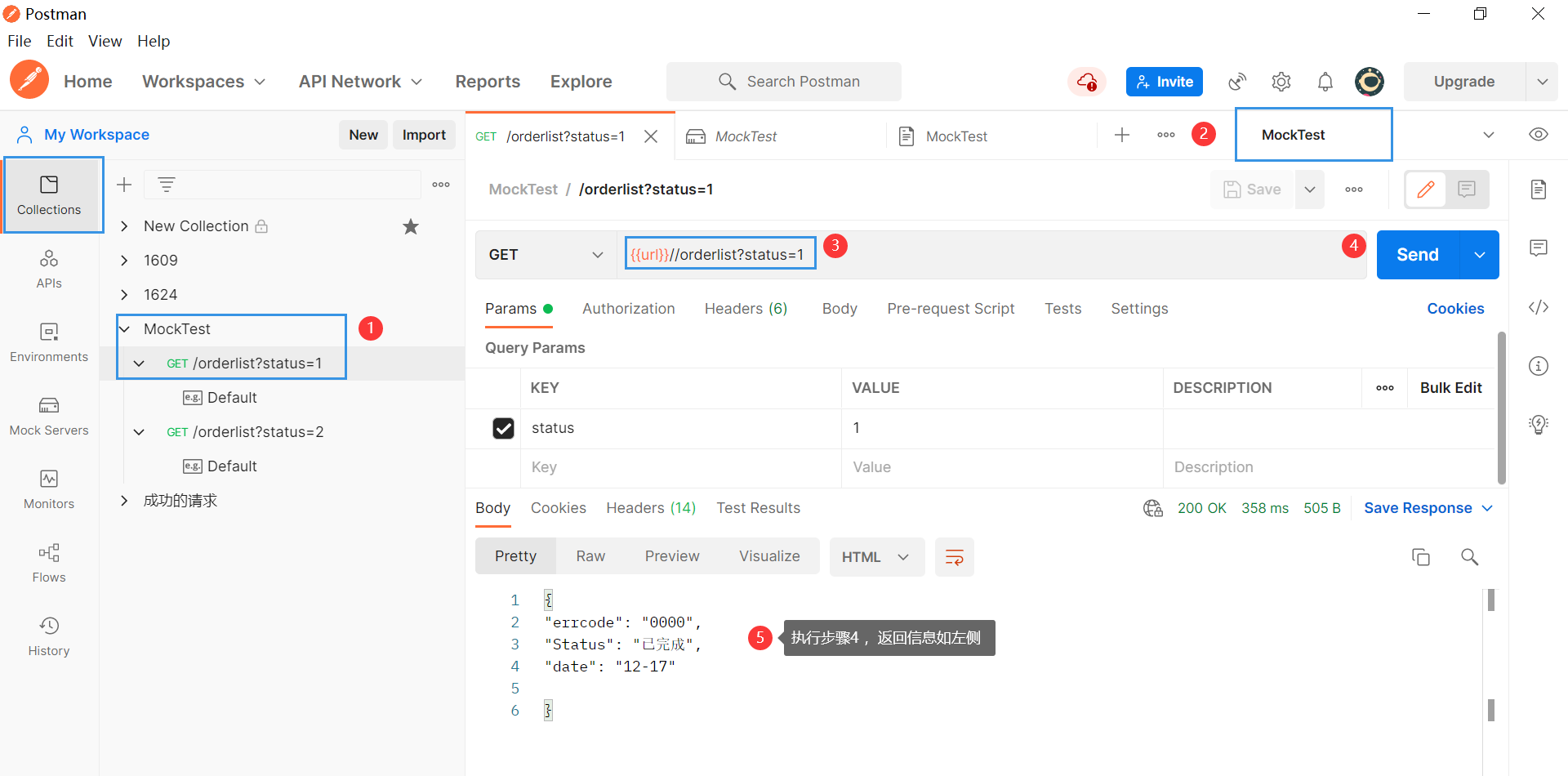Image resolution: width=1568 pixels, height=776 pixels.
Task: Search the response with the magnifier icon
Action: [1470, 556]
